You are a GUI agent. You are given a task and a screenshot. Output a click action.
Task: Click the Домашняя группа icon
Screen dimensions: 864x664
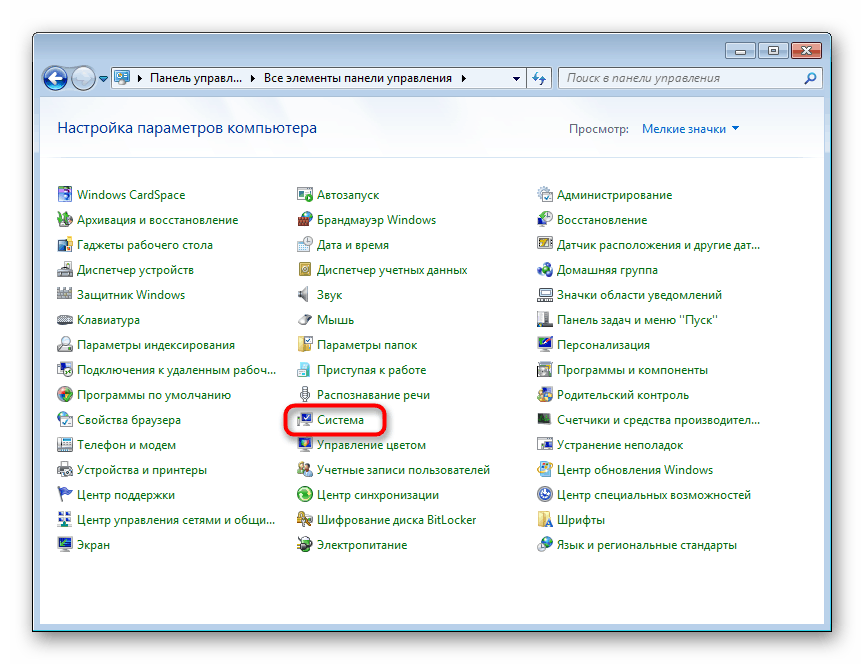pyautogui.click(x=544, y=269)
